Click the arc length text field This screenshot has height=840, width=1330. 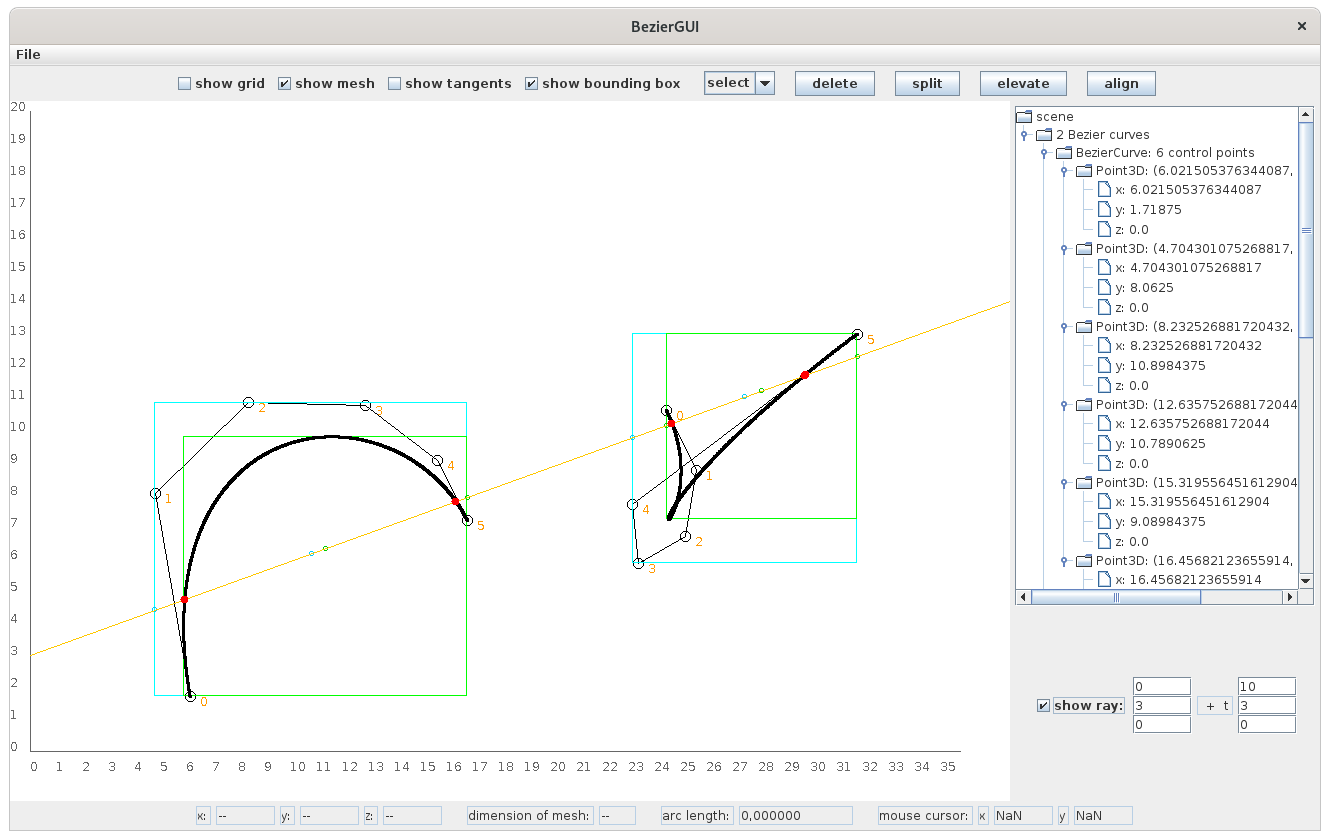click(x=795, y=816)
